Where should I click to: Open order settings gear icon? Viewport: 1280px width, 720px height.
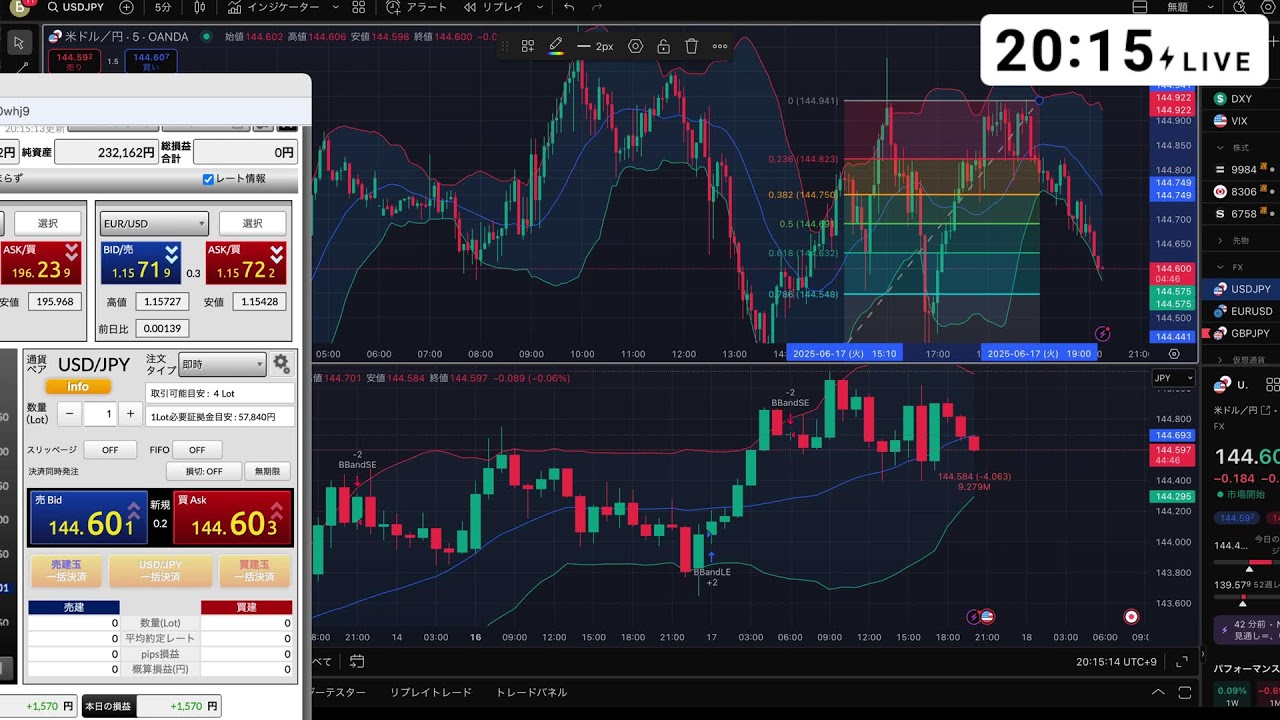pyautogui.click(x=281, y=364)
